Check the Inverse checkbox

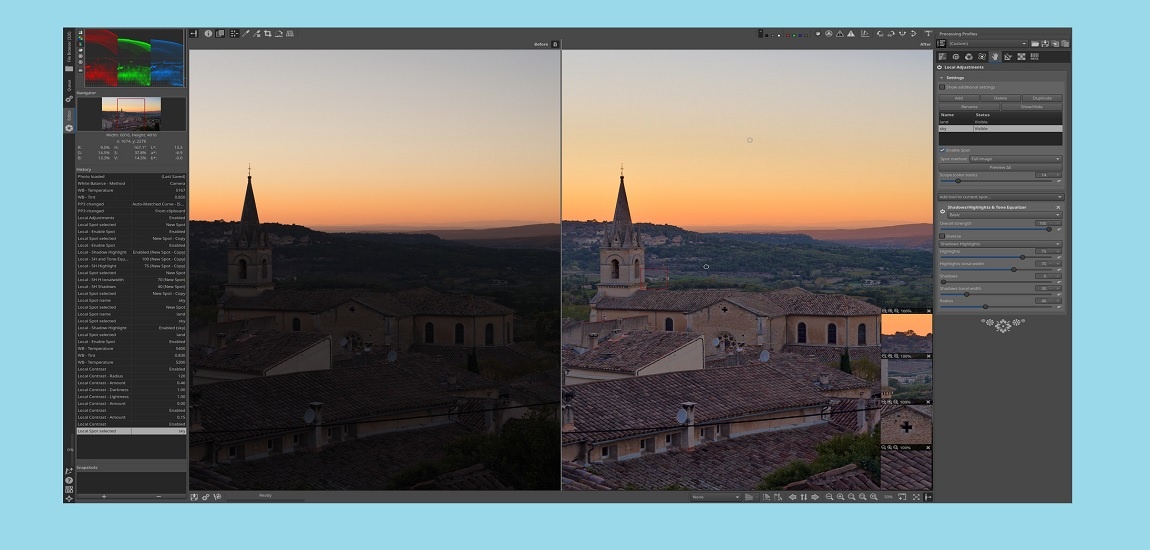pos(942,236)
